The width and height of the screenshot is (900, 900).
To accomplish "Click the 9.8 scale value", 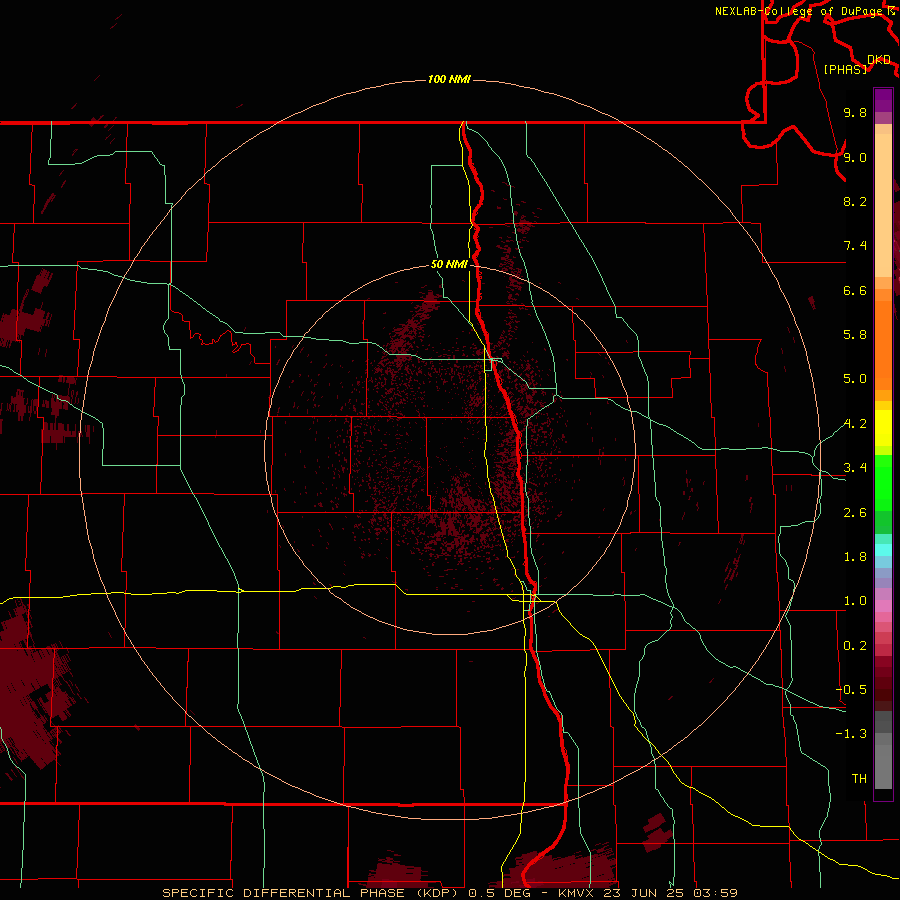I will pyautogui.click(x=855, y=112).
